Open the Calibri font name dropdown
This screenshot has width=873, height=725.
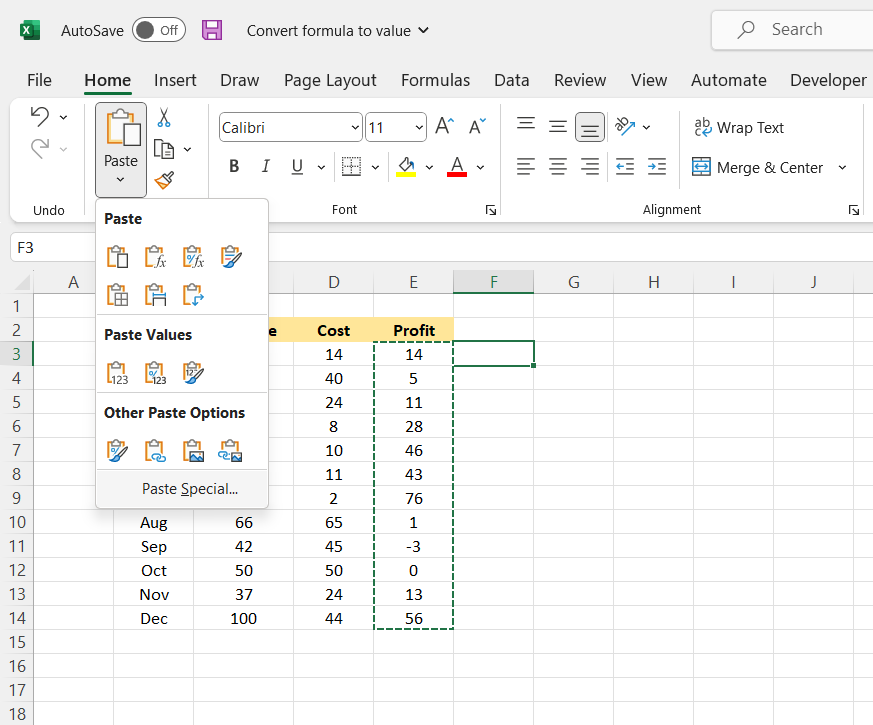pos(355,128)
